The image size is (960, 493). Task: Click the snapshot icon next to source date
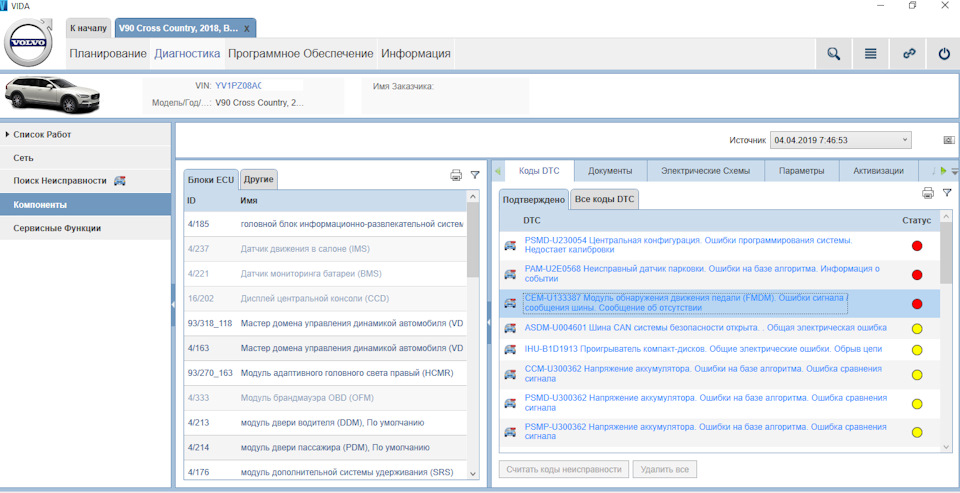949,140
